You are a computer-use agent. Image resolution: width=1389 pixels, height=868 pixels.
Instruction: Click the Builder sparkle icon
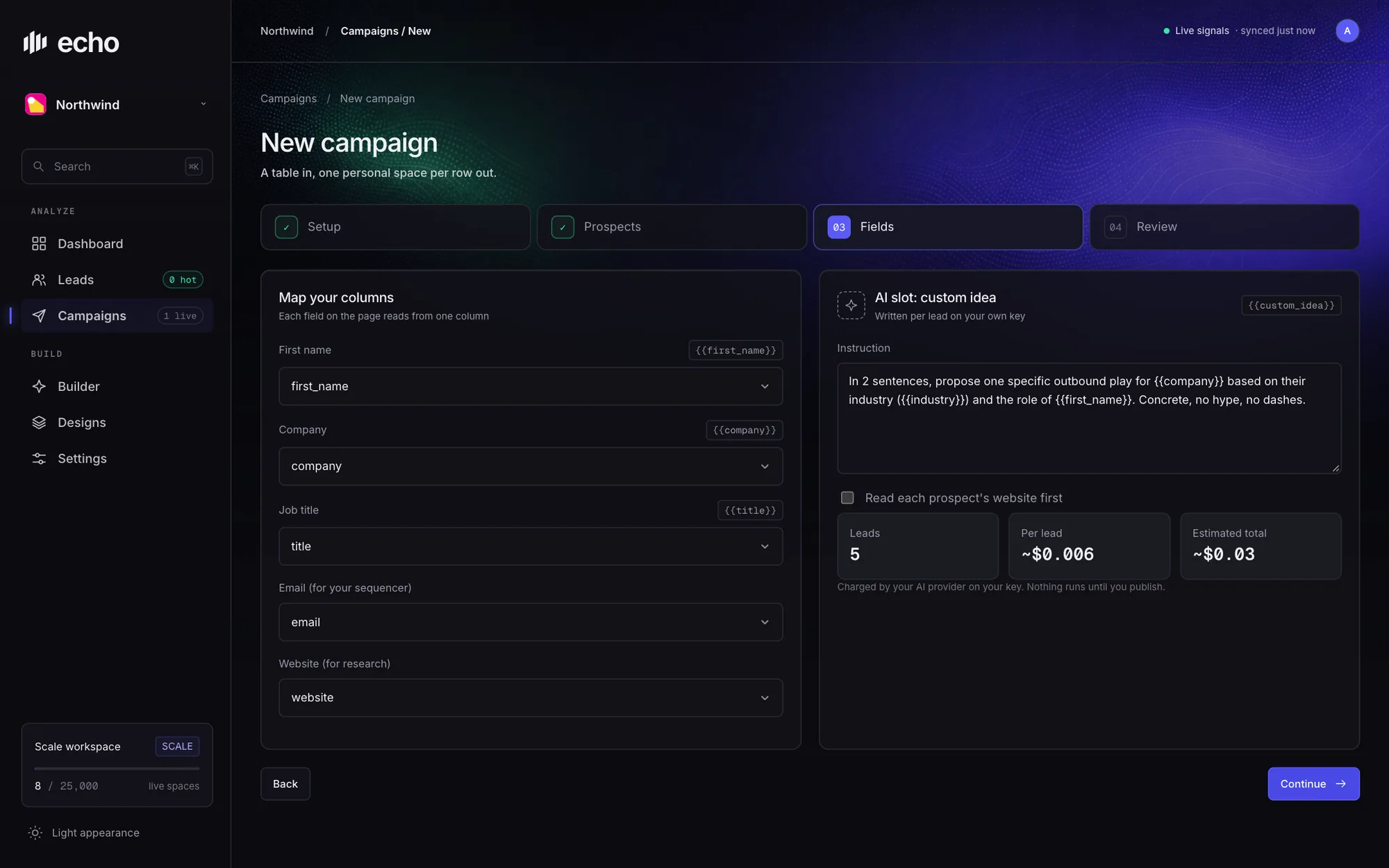[39, 387]
